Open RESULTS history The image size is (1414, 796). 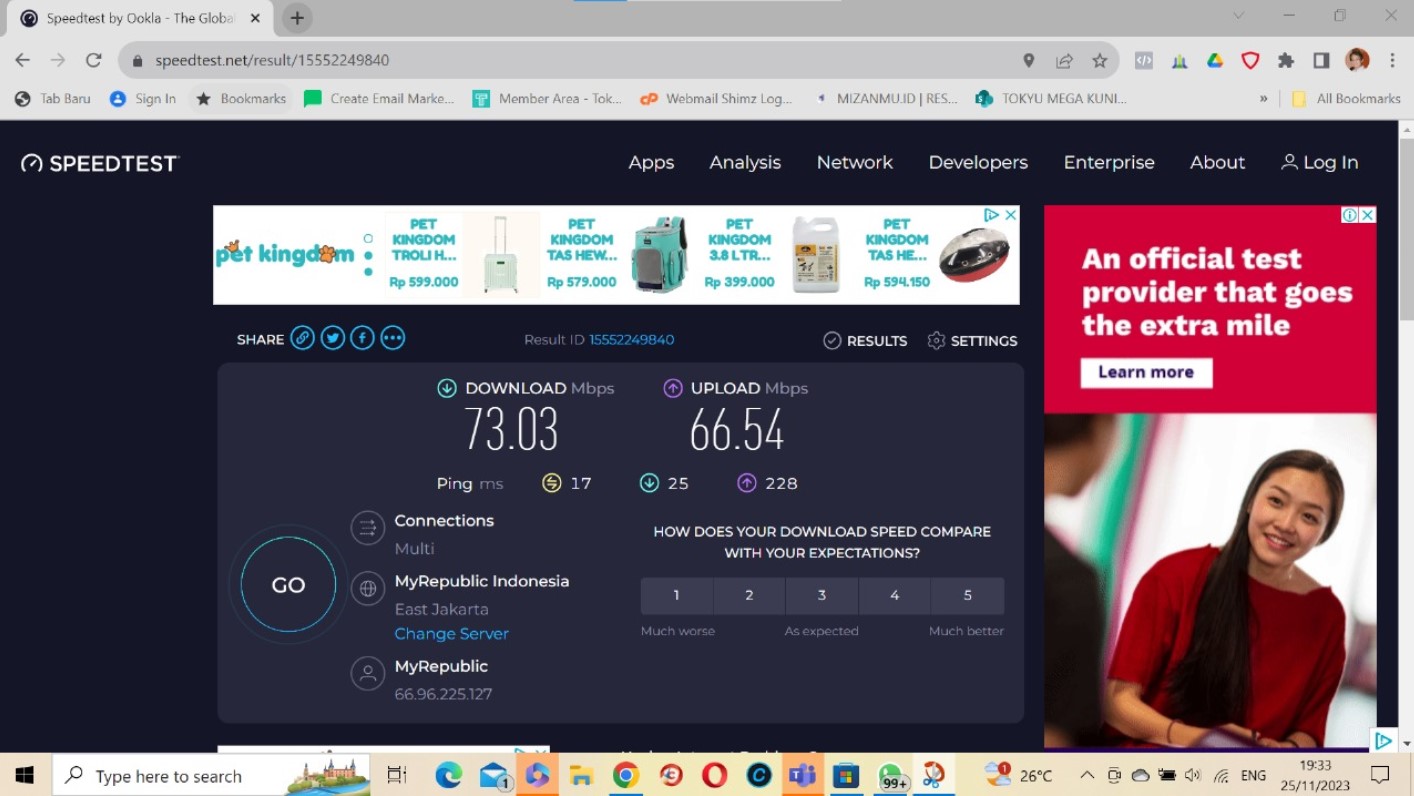(865, 340)
